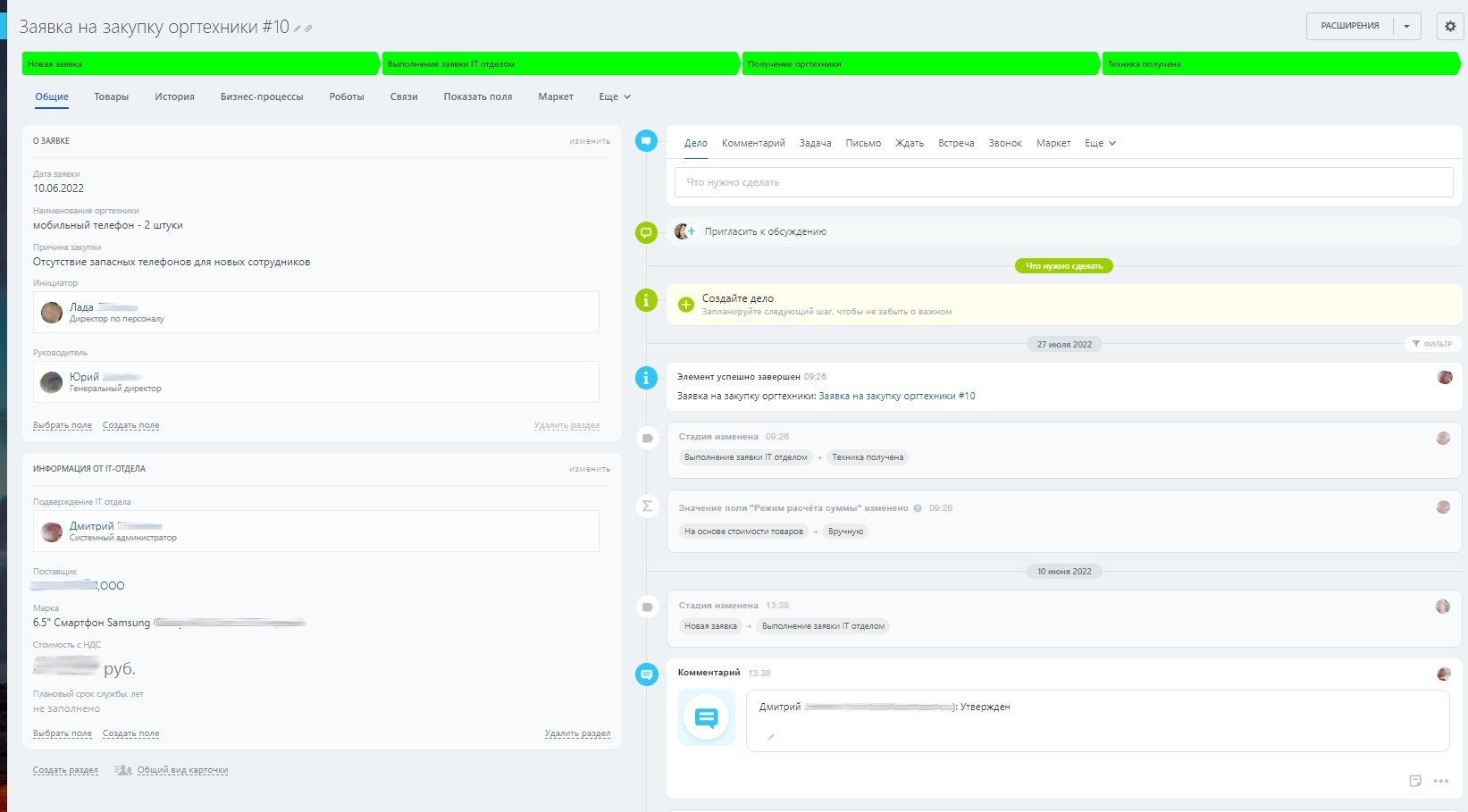Click Создать поле in the О ЗАЯВКЕ section
Viewport: 1468px width, 812px height.
[131, 425]
